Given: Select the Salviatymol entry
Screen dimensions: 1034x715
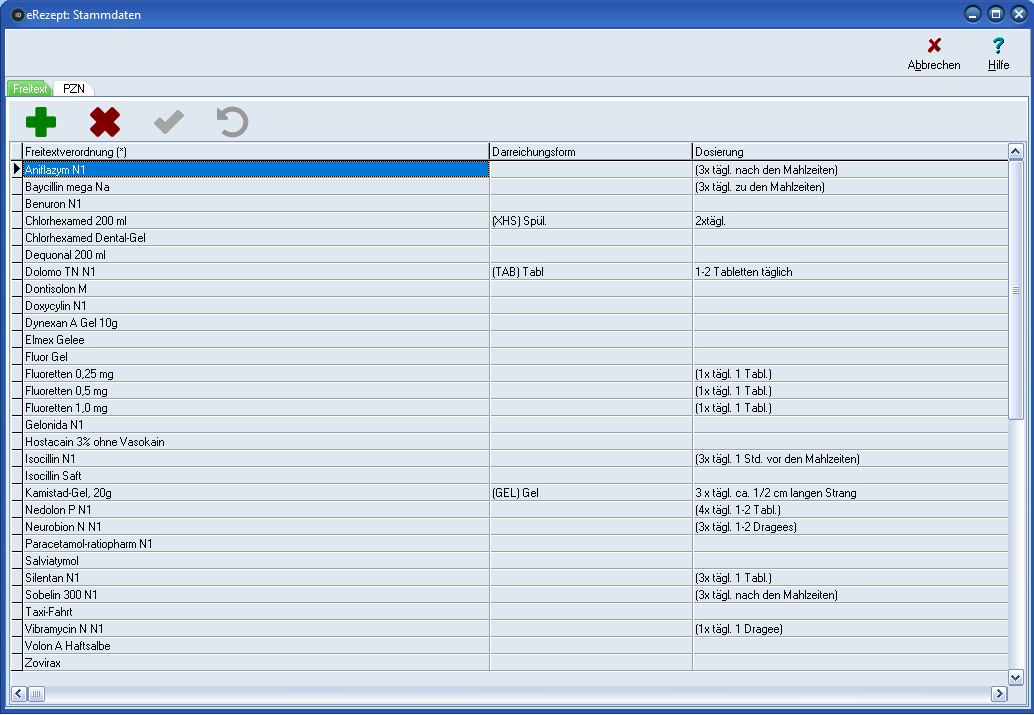Looking at the screenshot, I should tap(256, 561).
